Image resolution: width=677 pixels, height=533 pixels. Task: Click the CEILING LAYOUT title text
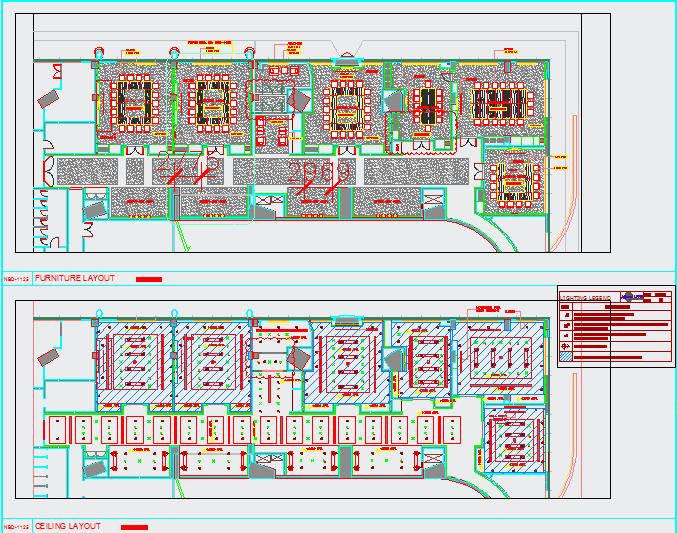pos(68,526)
